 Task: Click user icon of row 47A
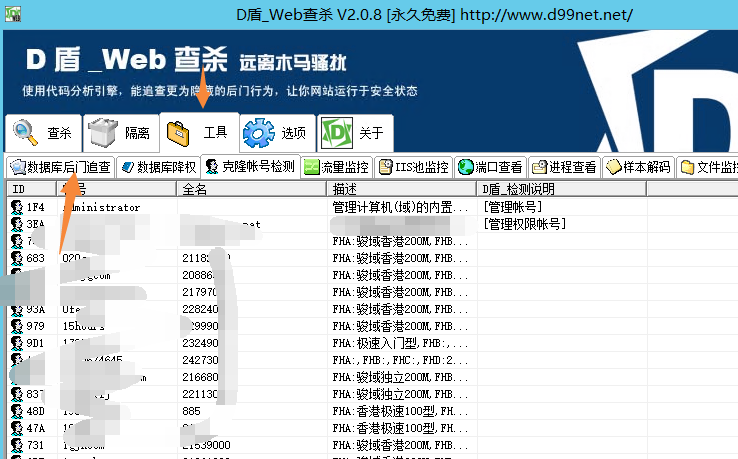(x=16, y=428)
